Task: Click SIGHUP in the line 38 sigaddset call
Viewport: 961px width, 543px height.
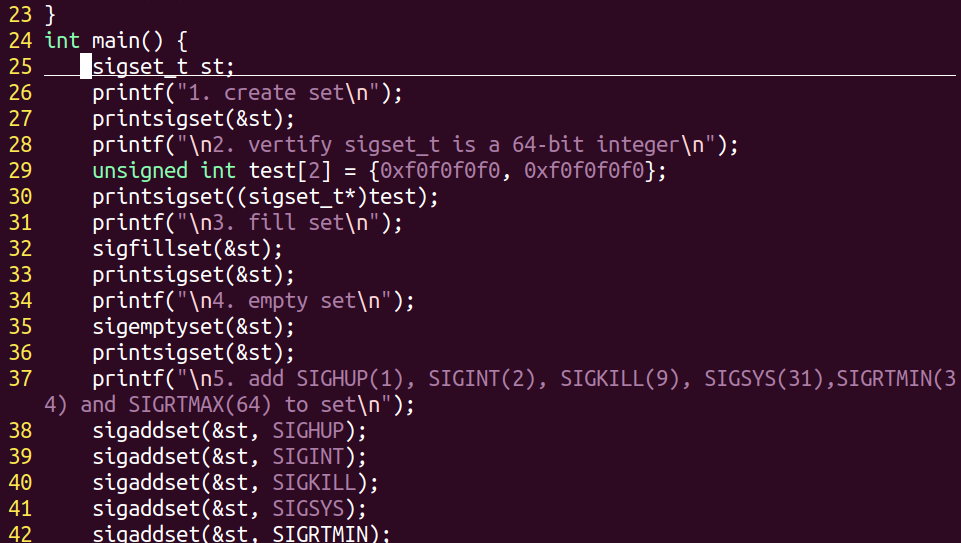Action: (308, 431)
